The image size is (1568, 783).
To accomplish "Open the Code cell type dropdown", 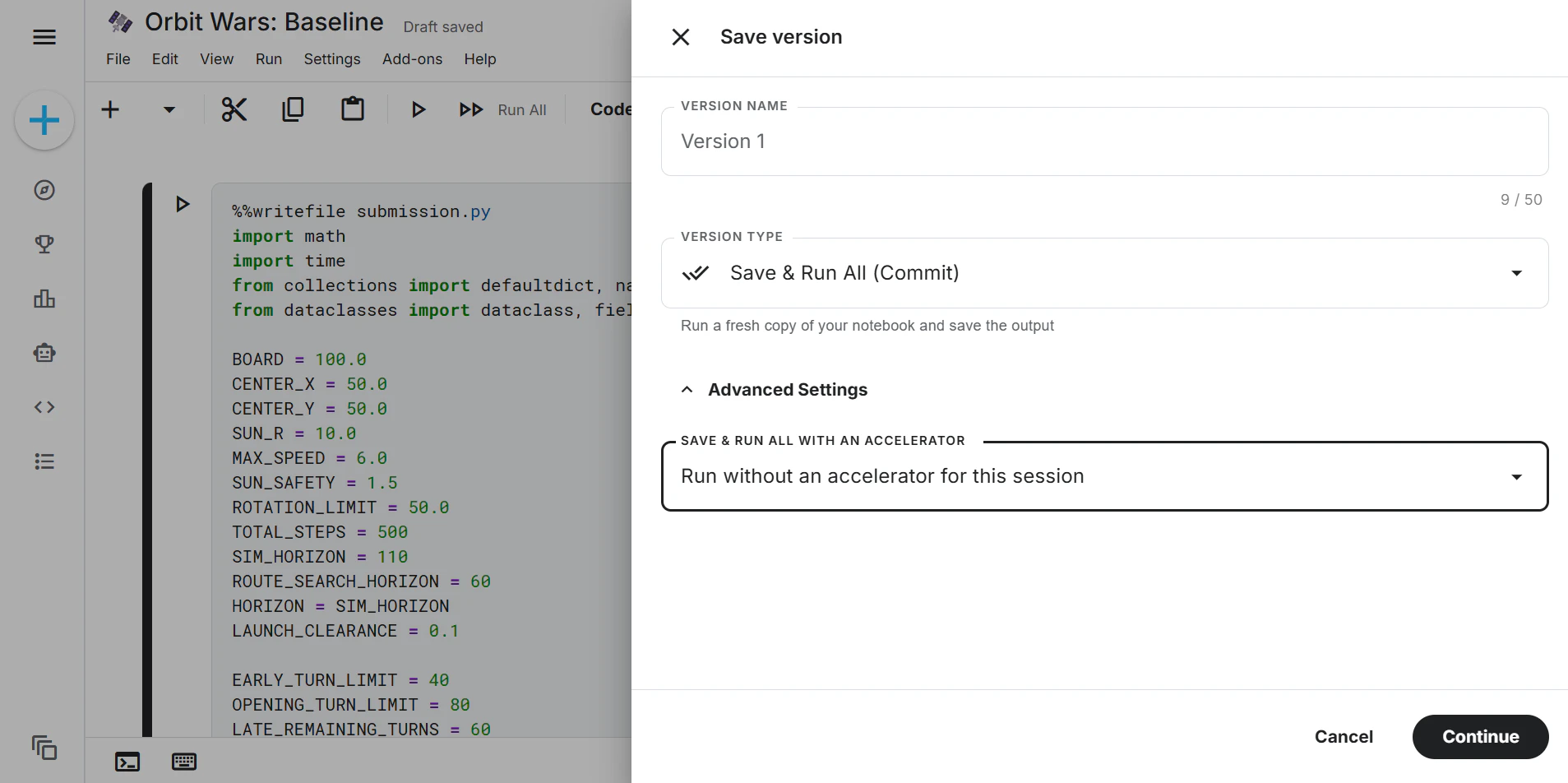I will coord(610,109).
